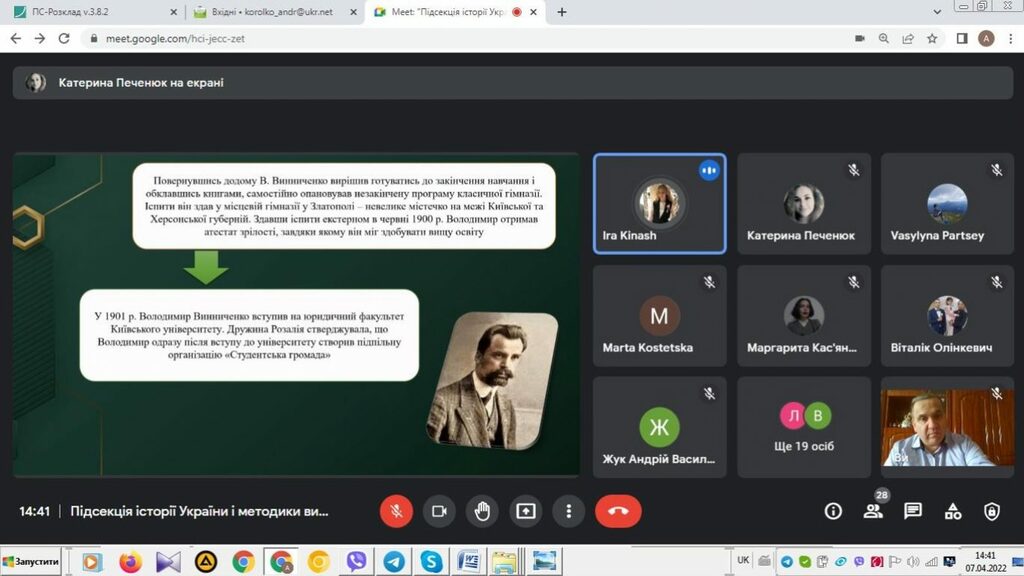The width and height of the screenshot is (1024, 576).
Task: Raise hand in the meeting
Action: click(x=482, y=511)
